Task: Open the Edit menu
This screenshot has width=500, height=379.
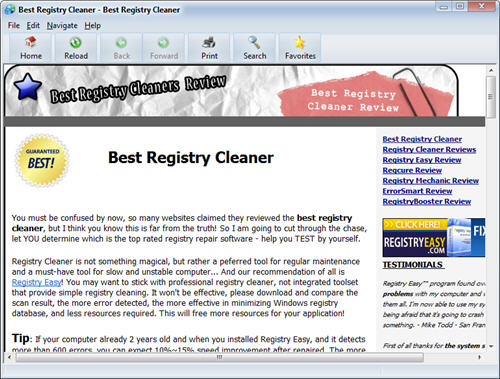Action: click(x=33, y=25)
